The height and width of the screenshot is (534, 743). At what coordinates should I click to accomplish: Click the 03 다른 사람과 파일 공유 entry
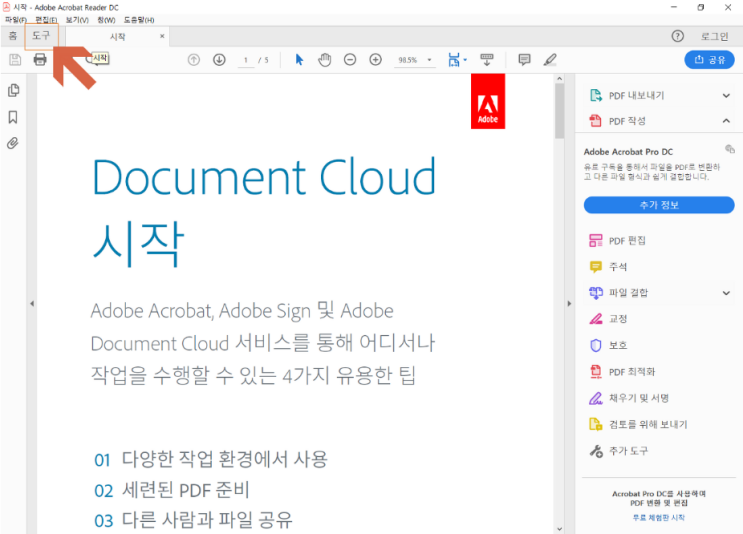tap(193, 520)
